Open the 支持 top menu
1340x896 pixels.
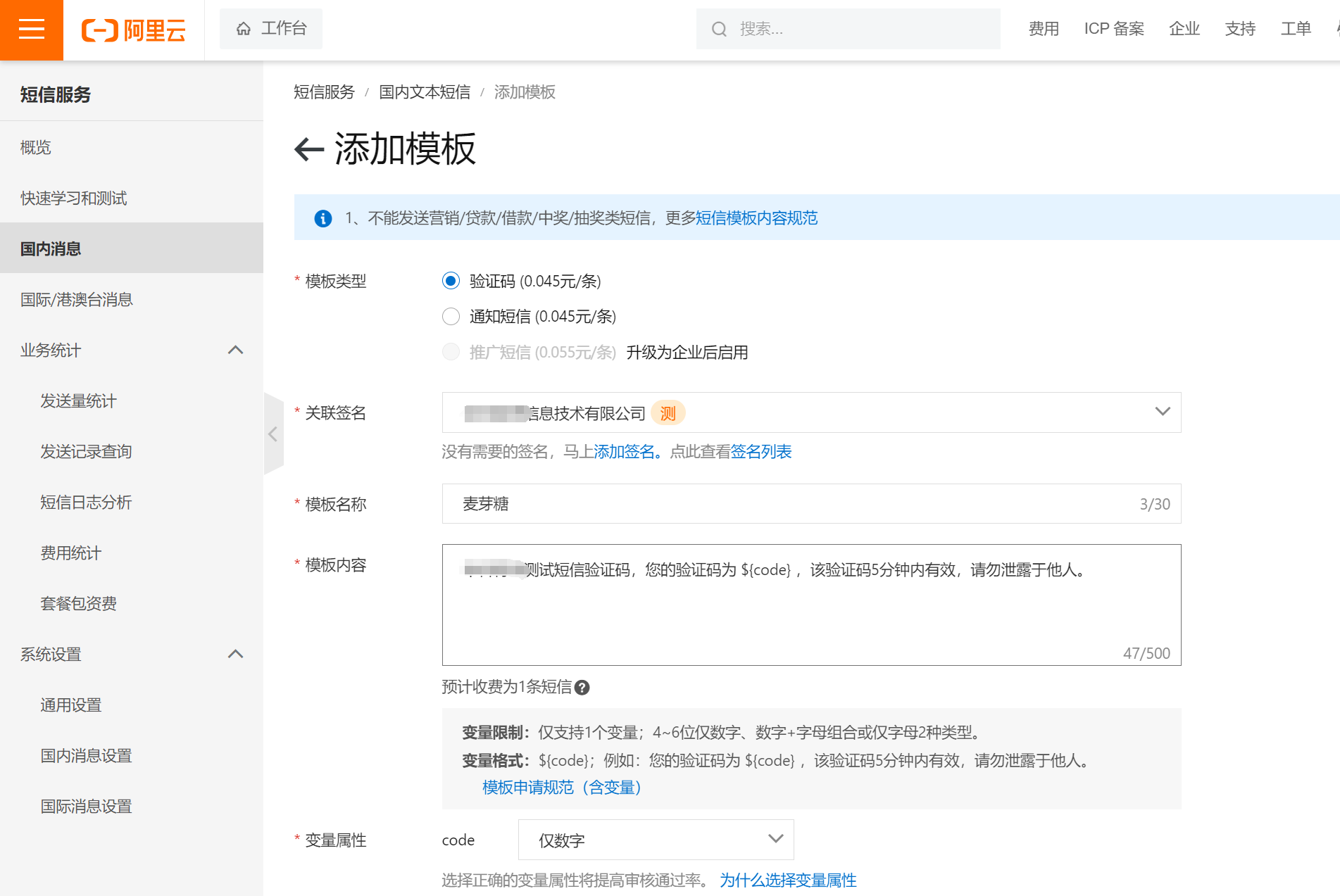tap(1240, 29)
